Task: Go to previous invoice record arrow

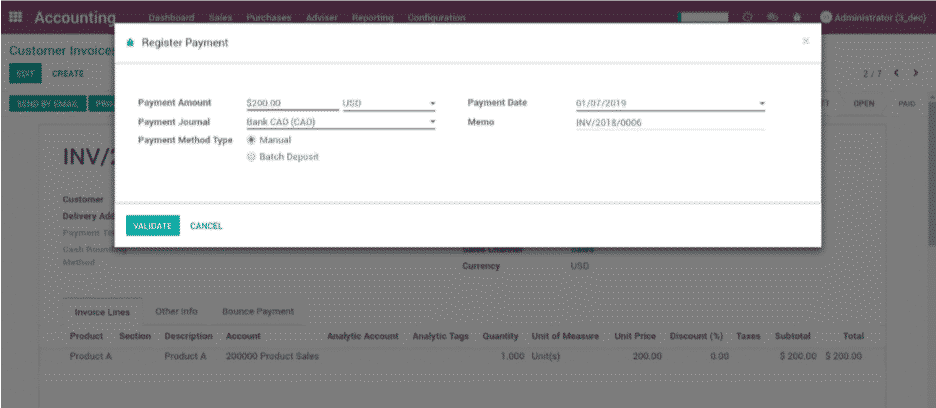Action: point(897,73)
